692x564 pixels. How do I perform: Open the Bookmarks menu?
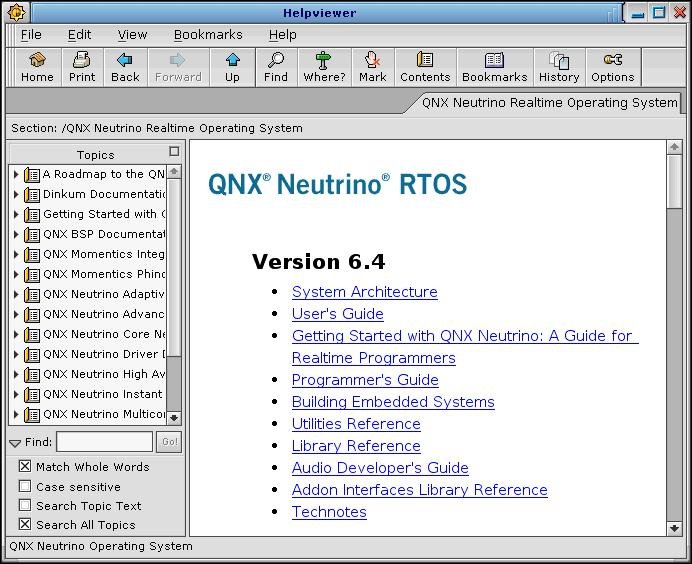coord(208,35)
